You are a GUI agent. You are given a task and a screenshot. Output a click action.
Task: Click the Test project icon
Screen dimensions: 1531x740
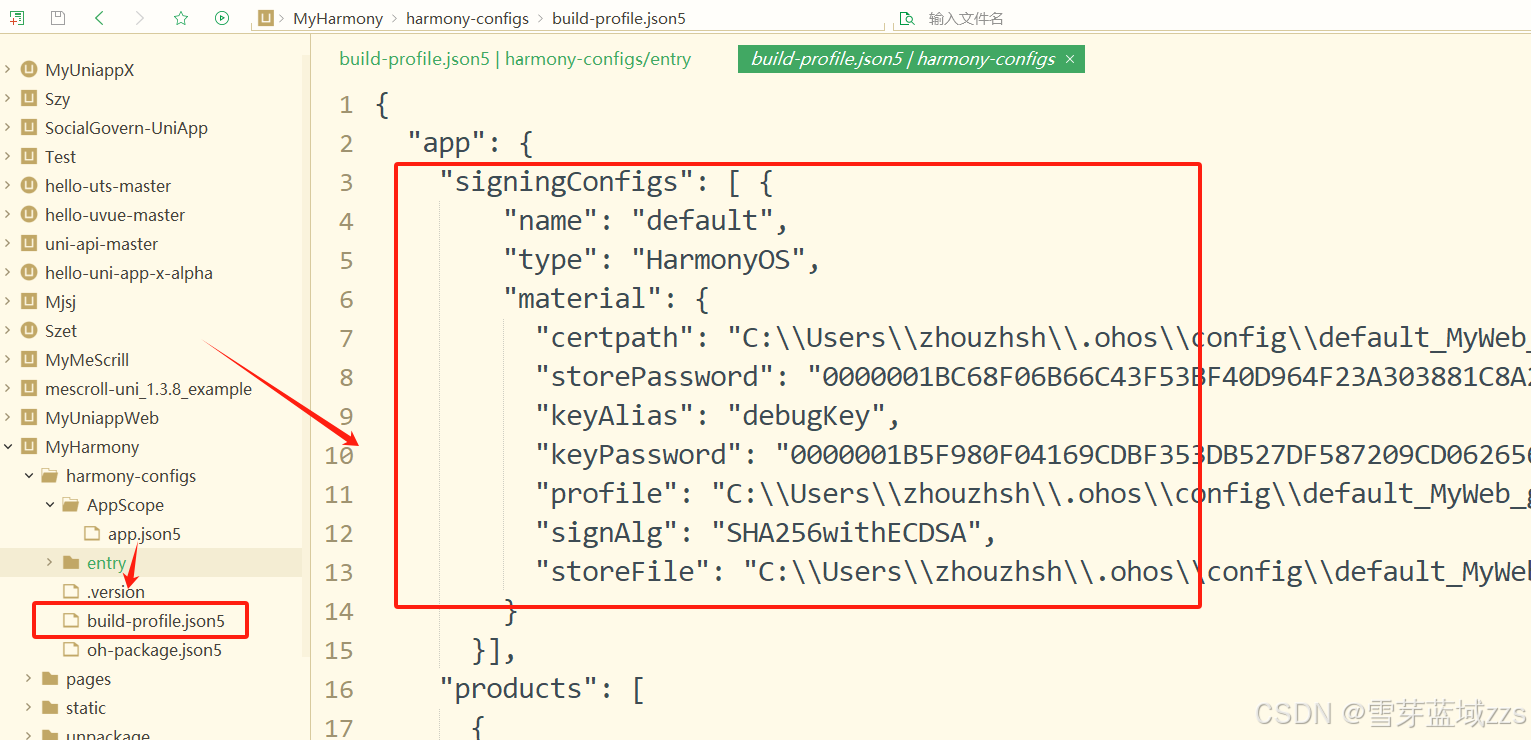point(29,157)
